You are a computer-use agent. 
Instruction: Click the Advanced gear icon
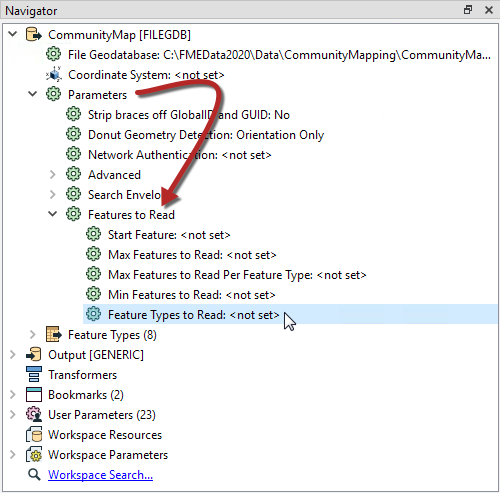(x=73, y=174)
